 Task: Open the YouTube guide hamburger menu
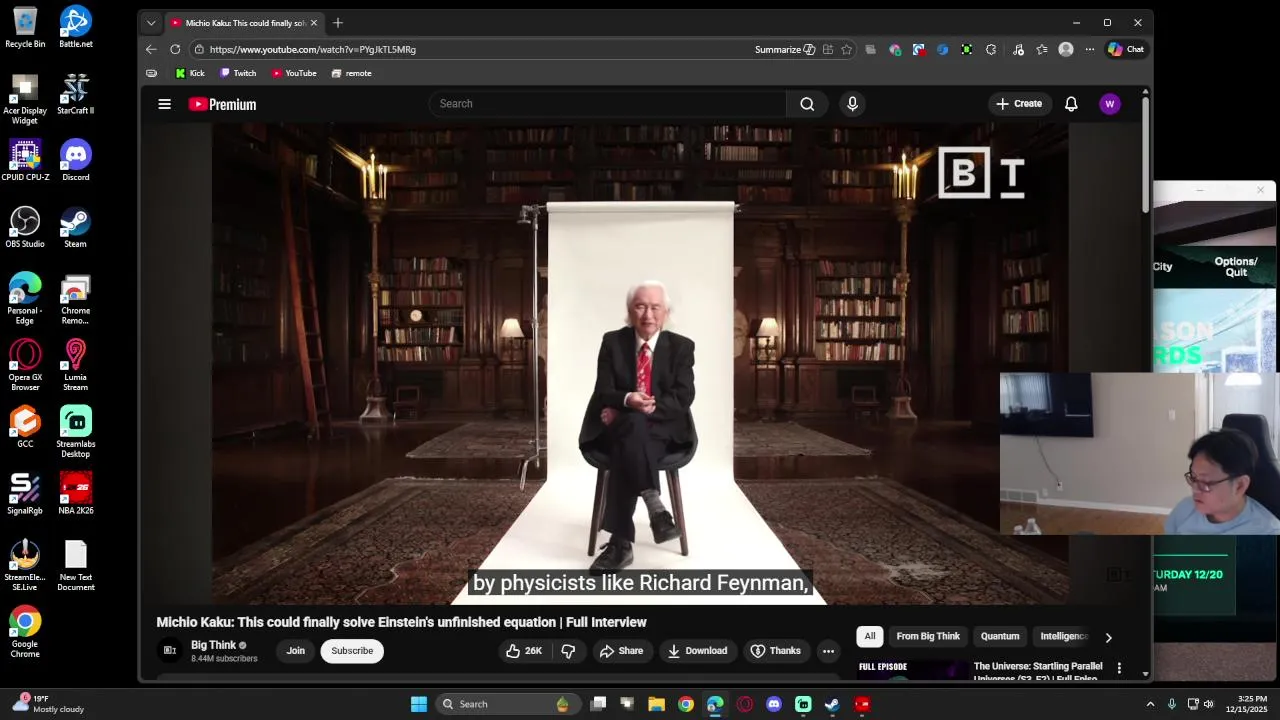tap(164, 104)
